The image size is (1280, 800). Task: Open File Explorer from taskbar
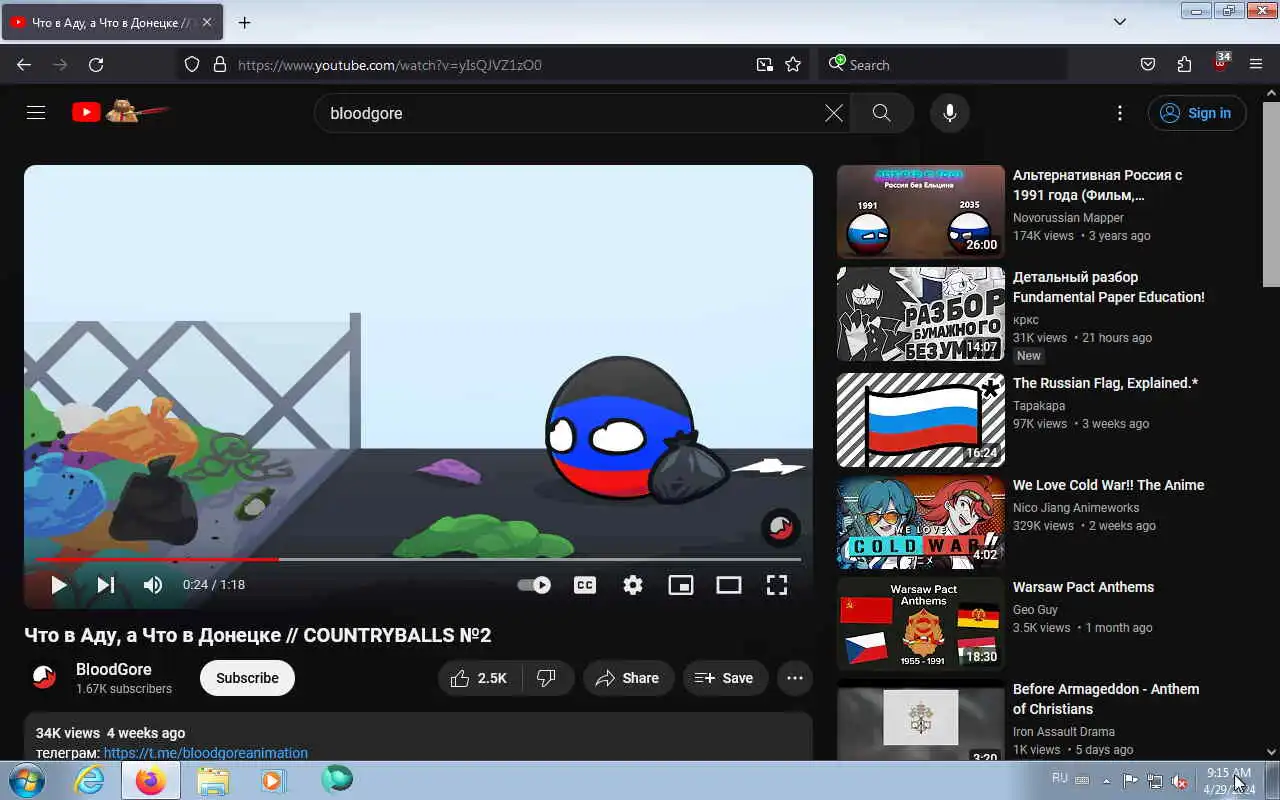[x=212, y=780]
